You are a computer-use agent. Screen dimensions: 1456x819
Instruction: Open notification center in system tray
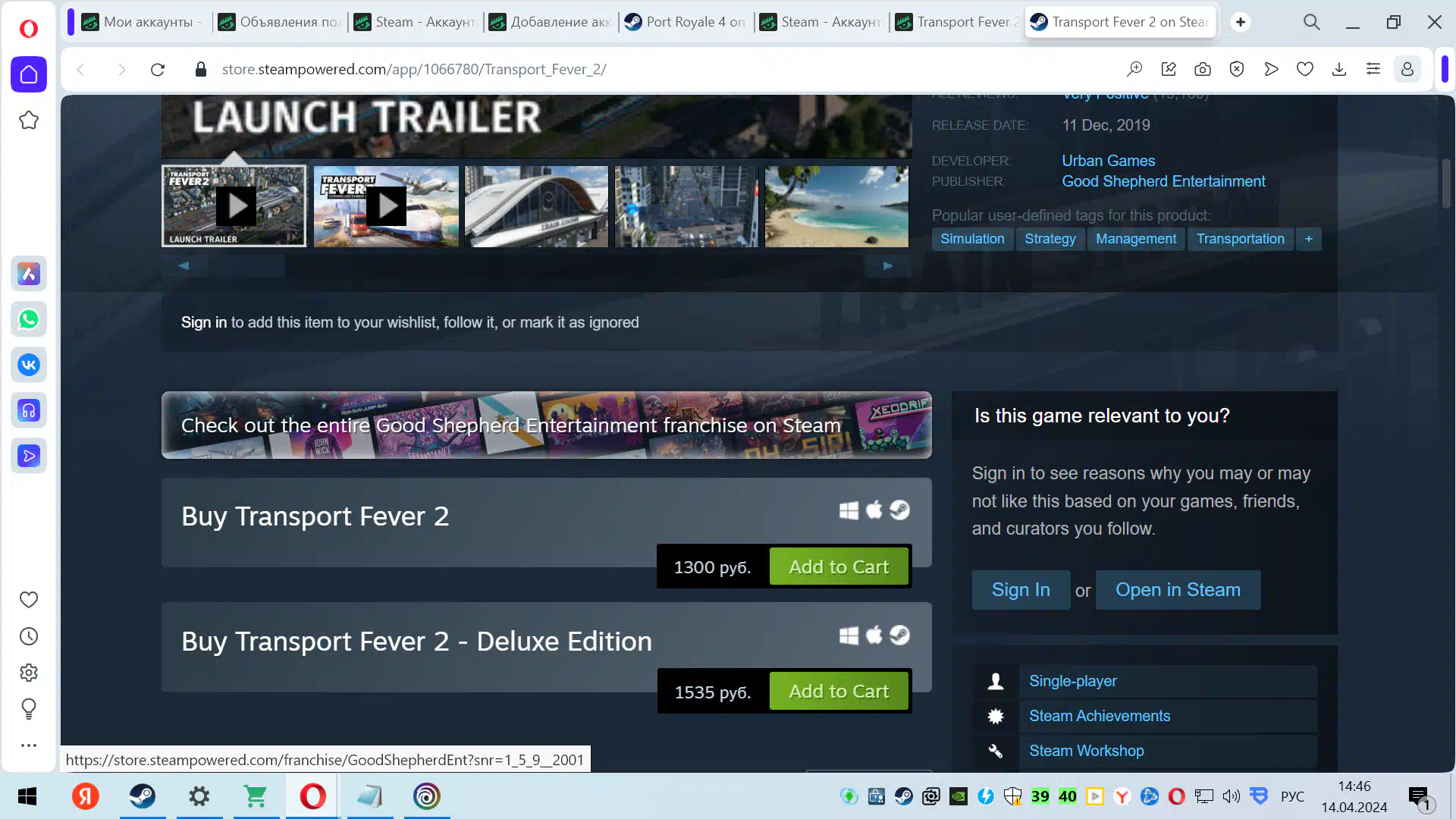coord(1420,797)
